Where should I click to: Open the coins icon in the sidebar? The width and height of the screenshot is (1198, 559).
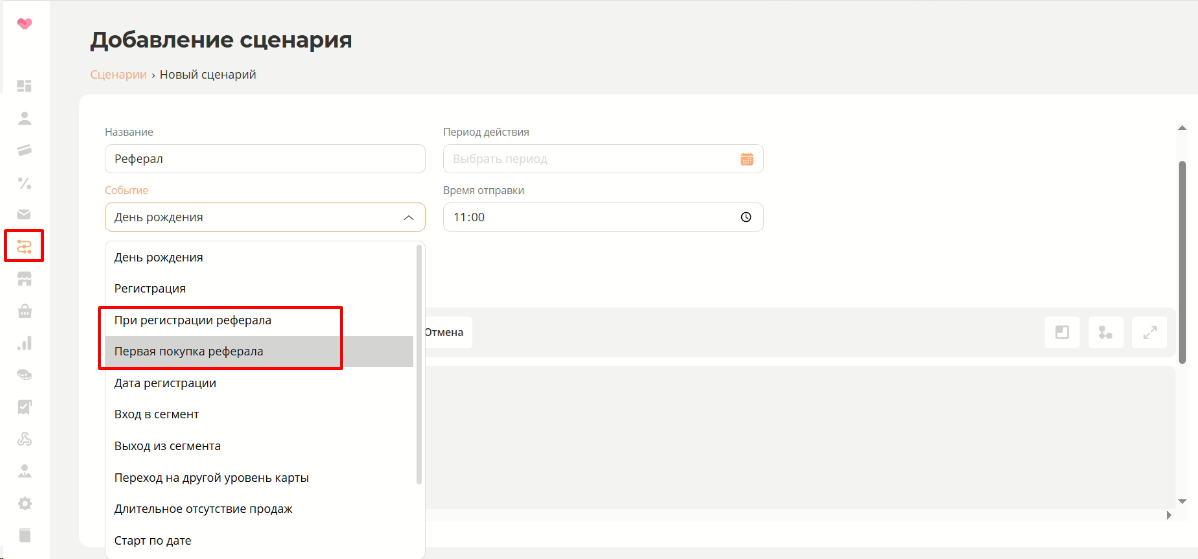tap(24, 375)
